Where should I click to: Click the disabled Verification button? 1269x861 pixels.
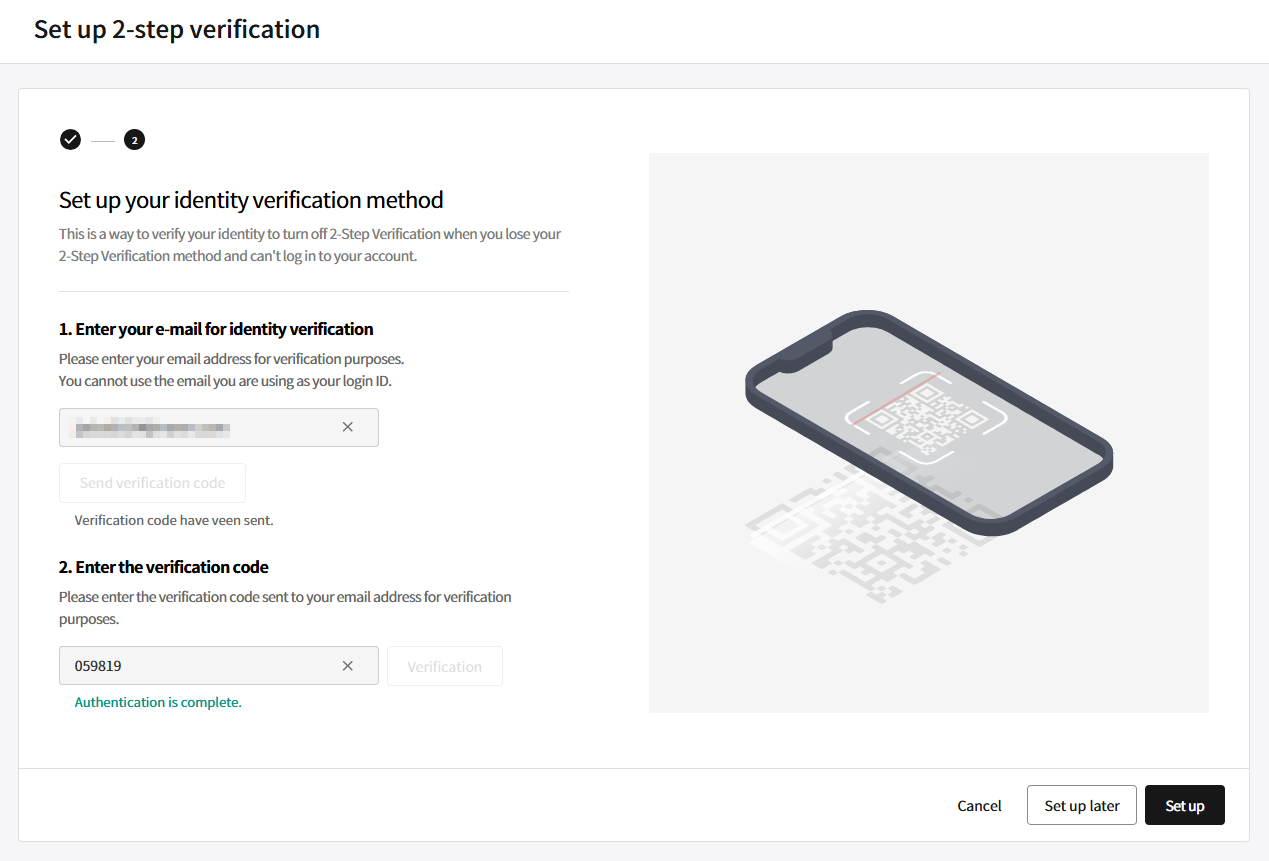pos(445,666)
